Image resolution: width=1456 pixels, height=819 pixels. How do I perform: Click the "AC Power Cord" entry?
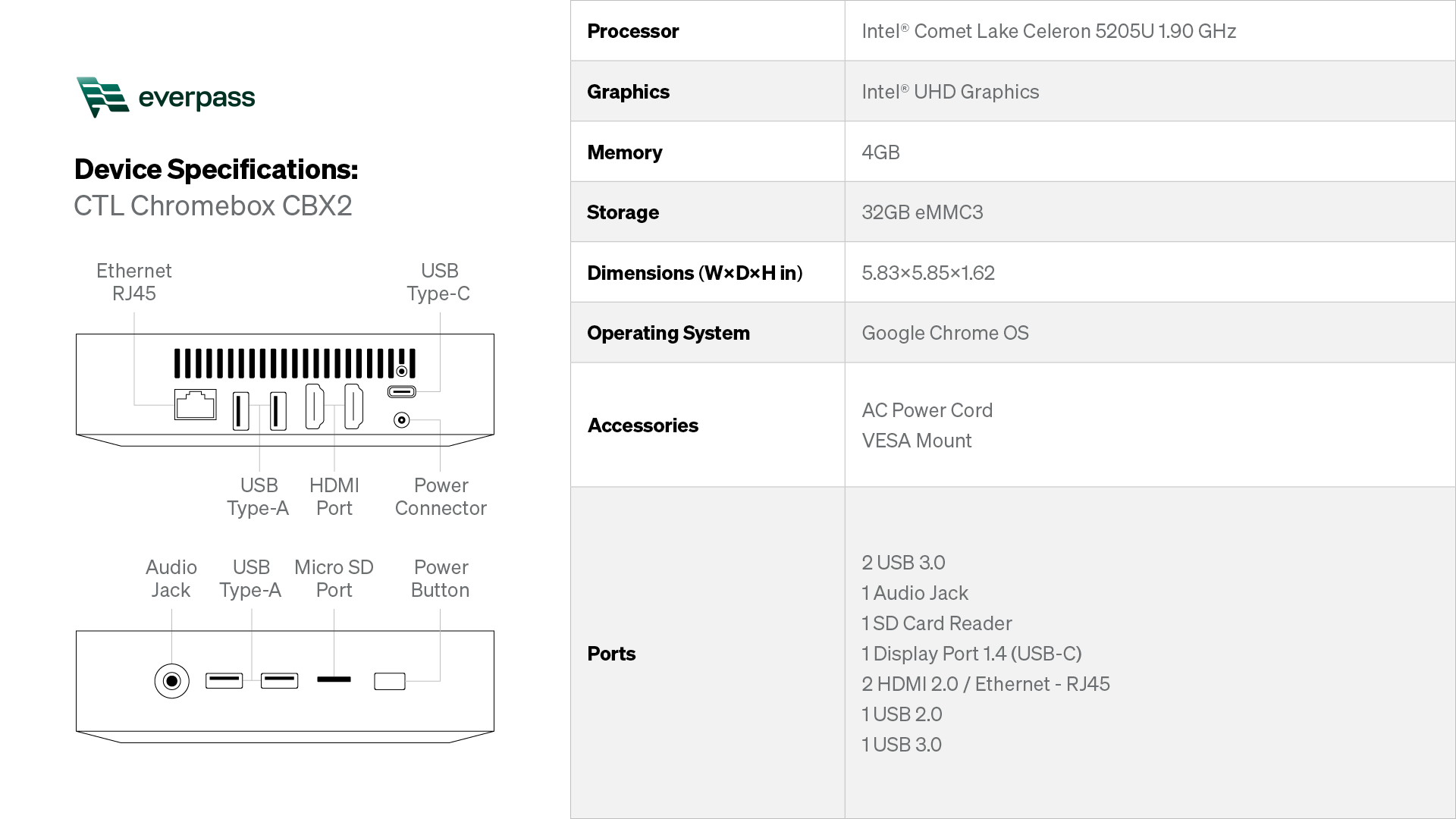(927, 410)
